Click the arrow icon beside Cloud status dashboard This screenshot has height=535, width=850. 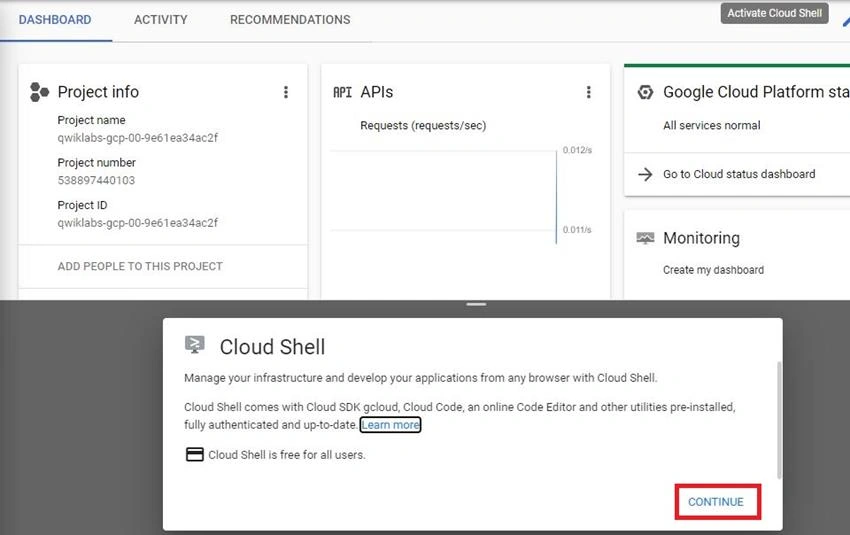pos(645,174)
